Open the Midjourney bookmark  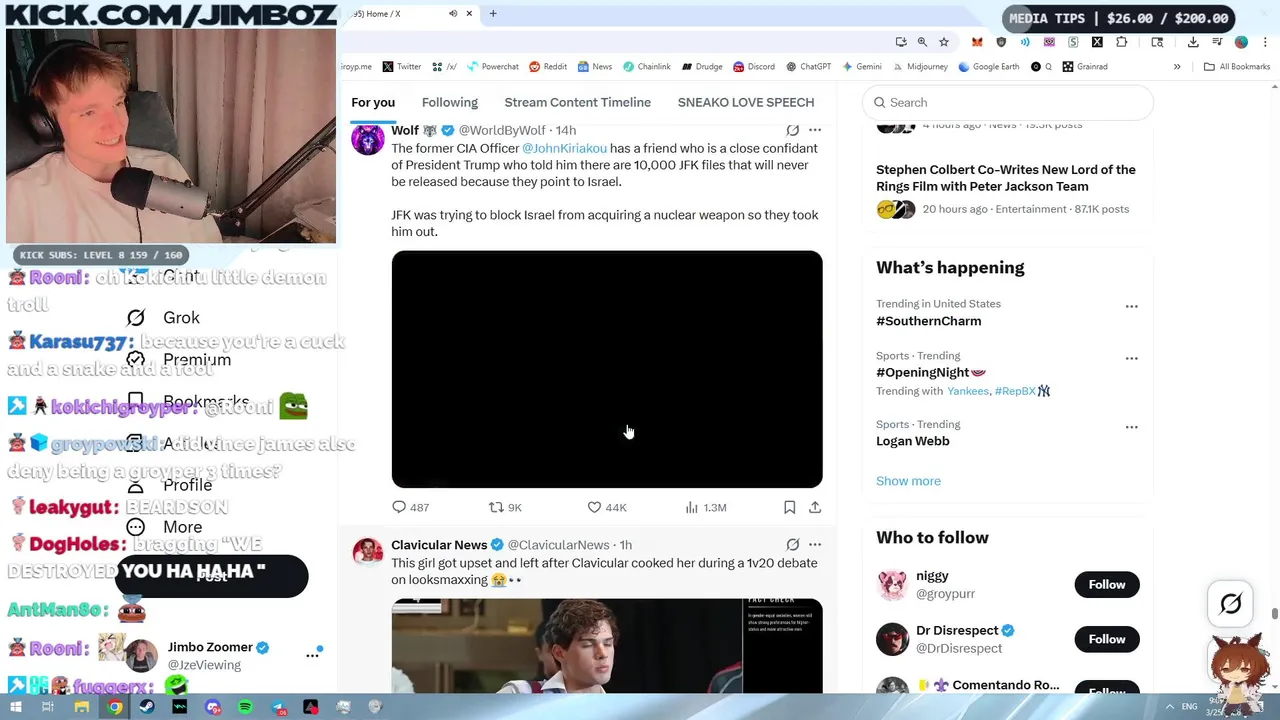[x=920, y=67]
